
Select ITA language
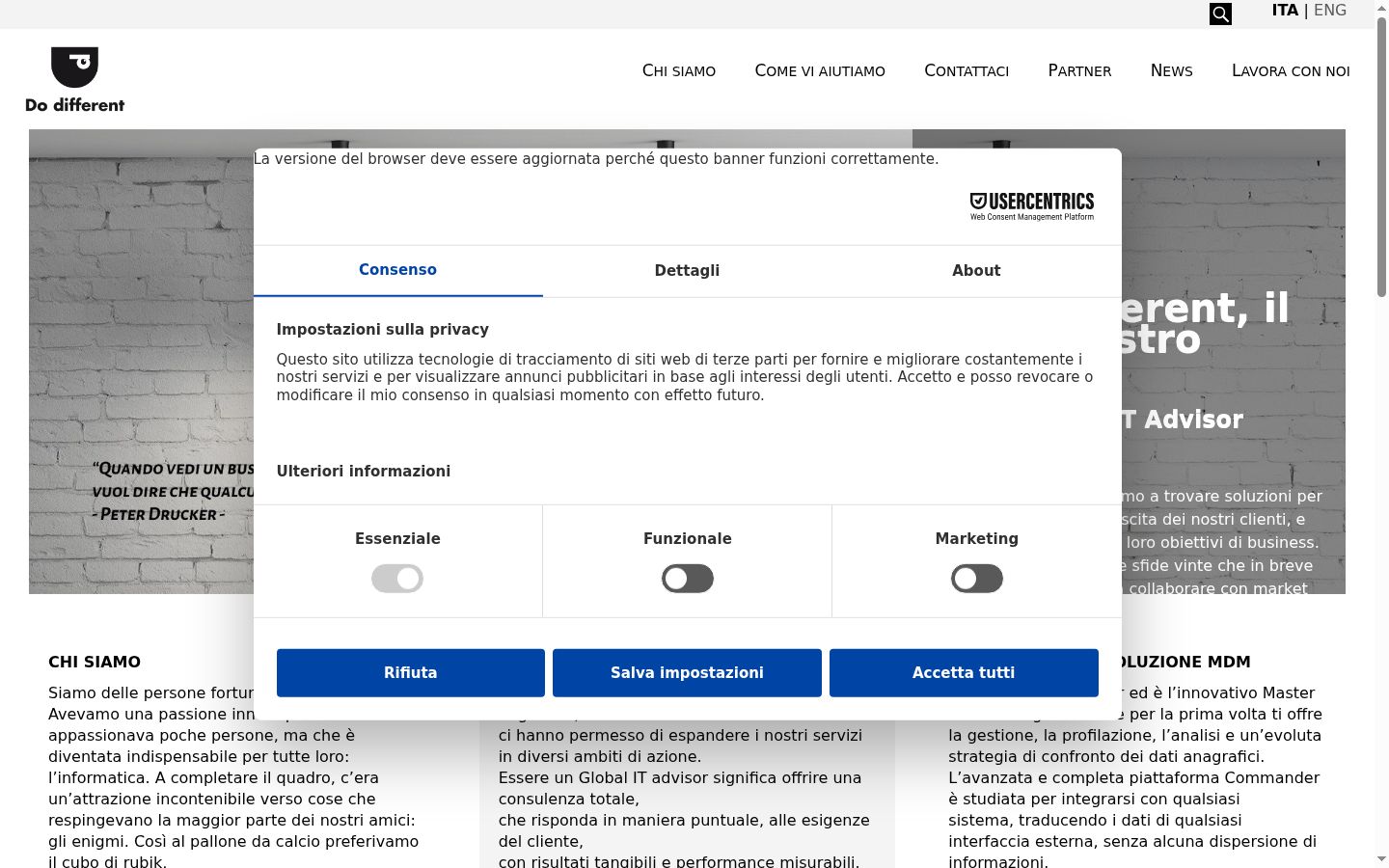[1285, 11]
